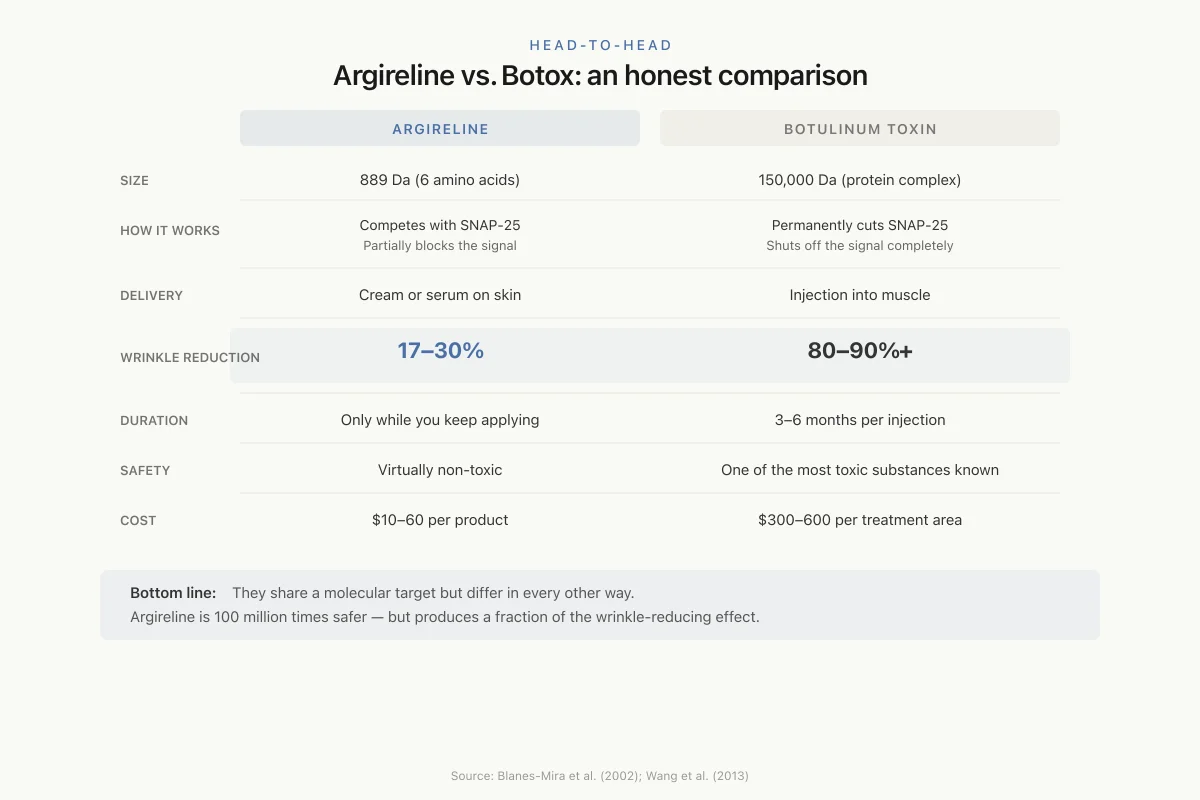This screenshot has height=800, width=1200.
Task: Click the BOTULINUM TOXIN column header
Action: coord(860,129)
